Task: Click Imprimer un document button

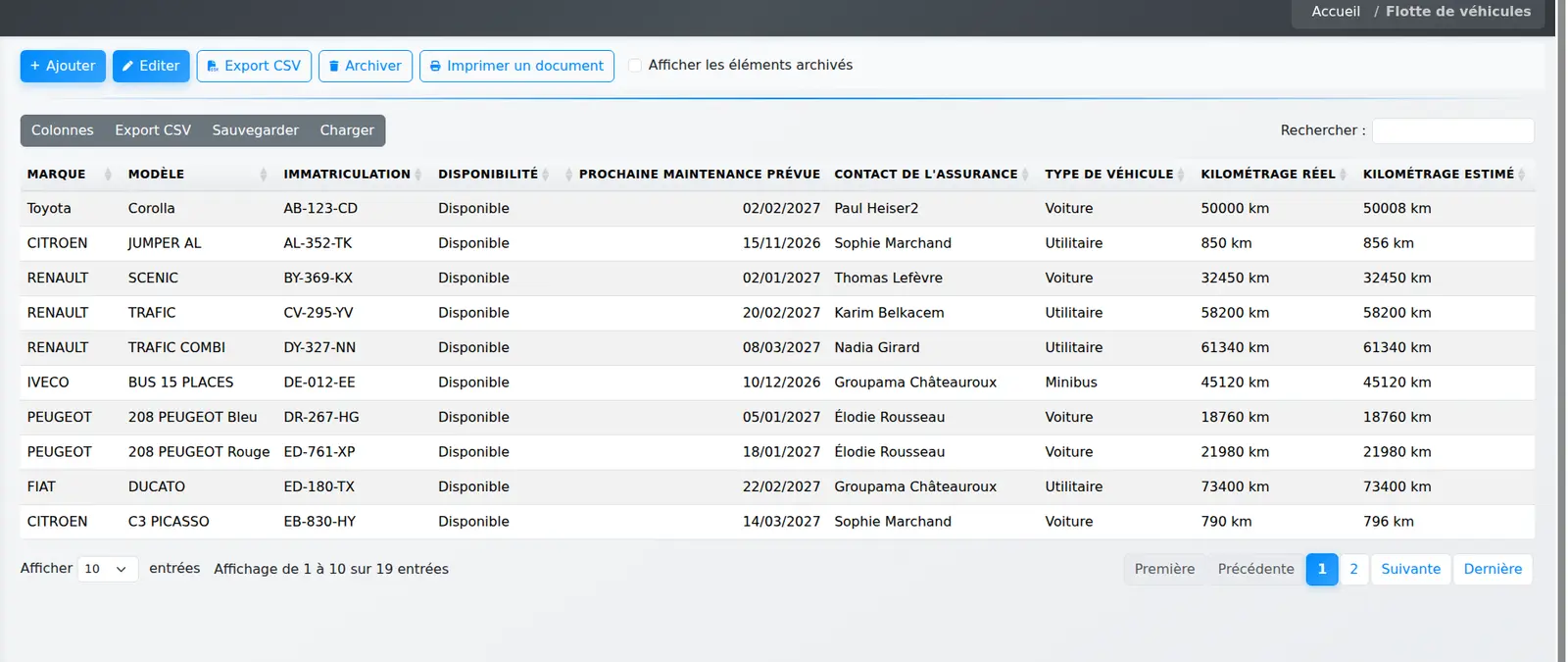Action: point(516,66)
